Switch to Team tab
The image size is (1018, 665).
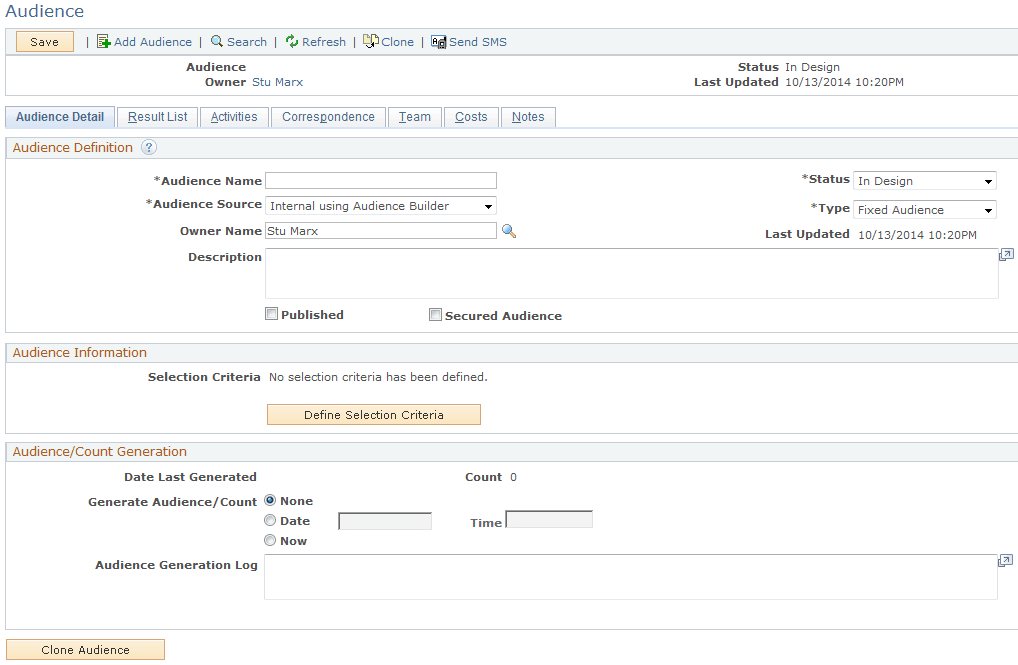tap(415, 117)
